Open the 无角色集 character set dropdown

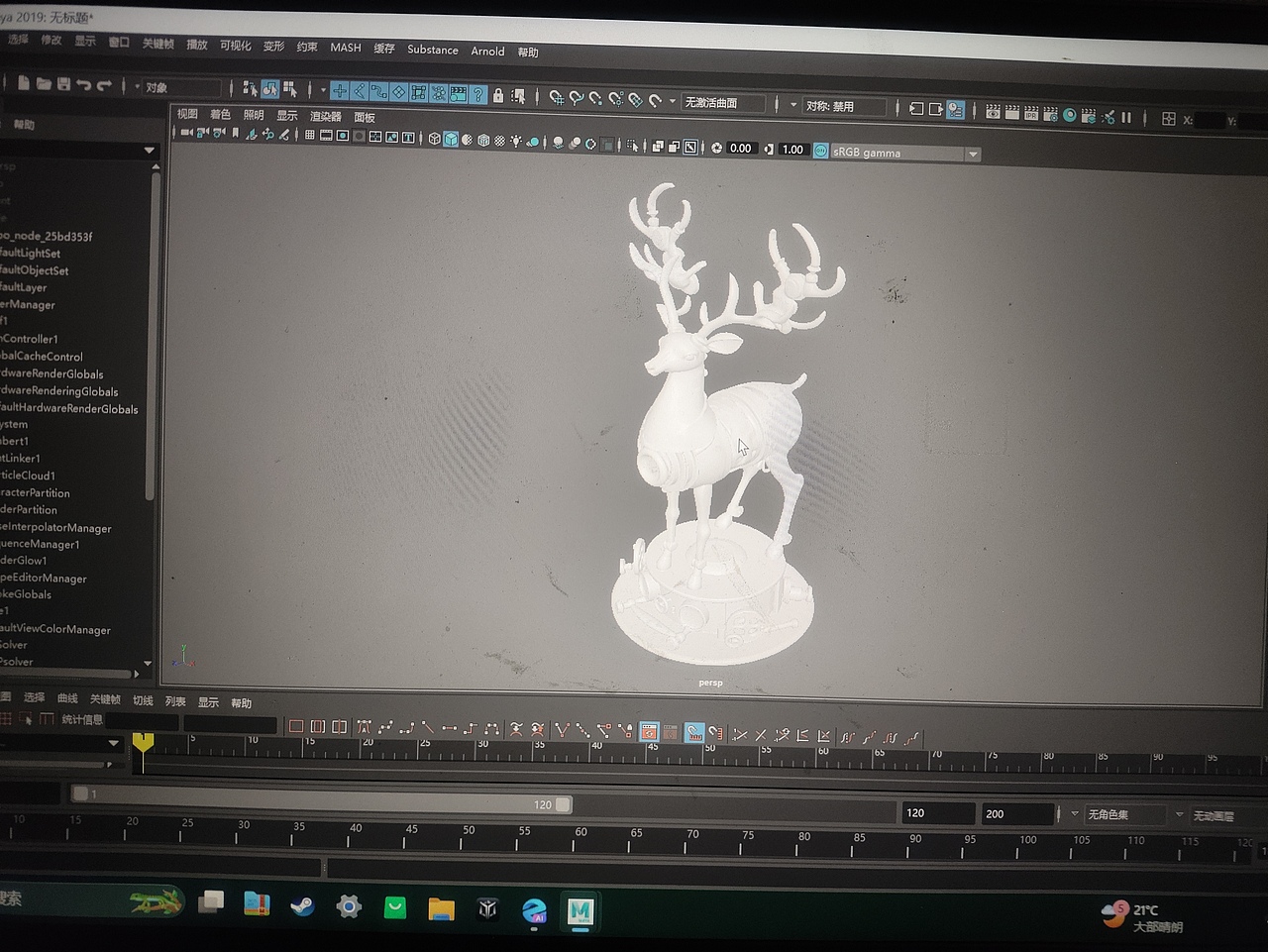pos(1123,814)
